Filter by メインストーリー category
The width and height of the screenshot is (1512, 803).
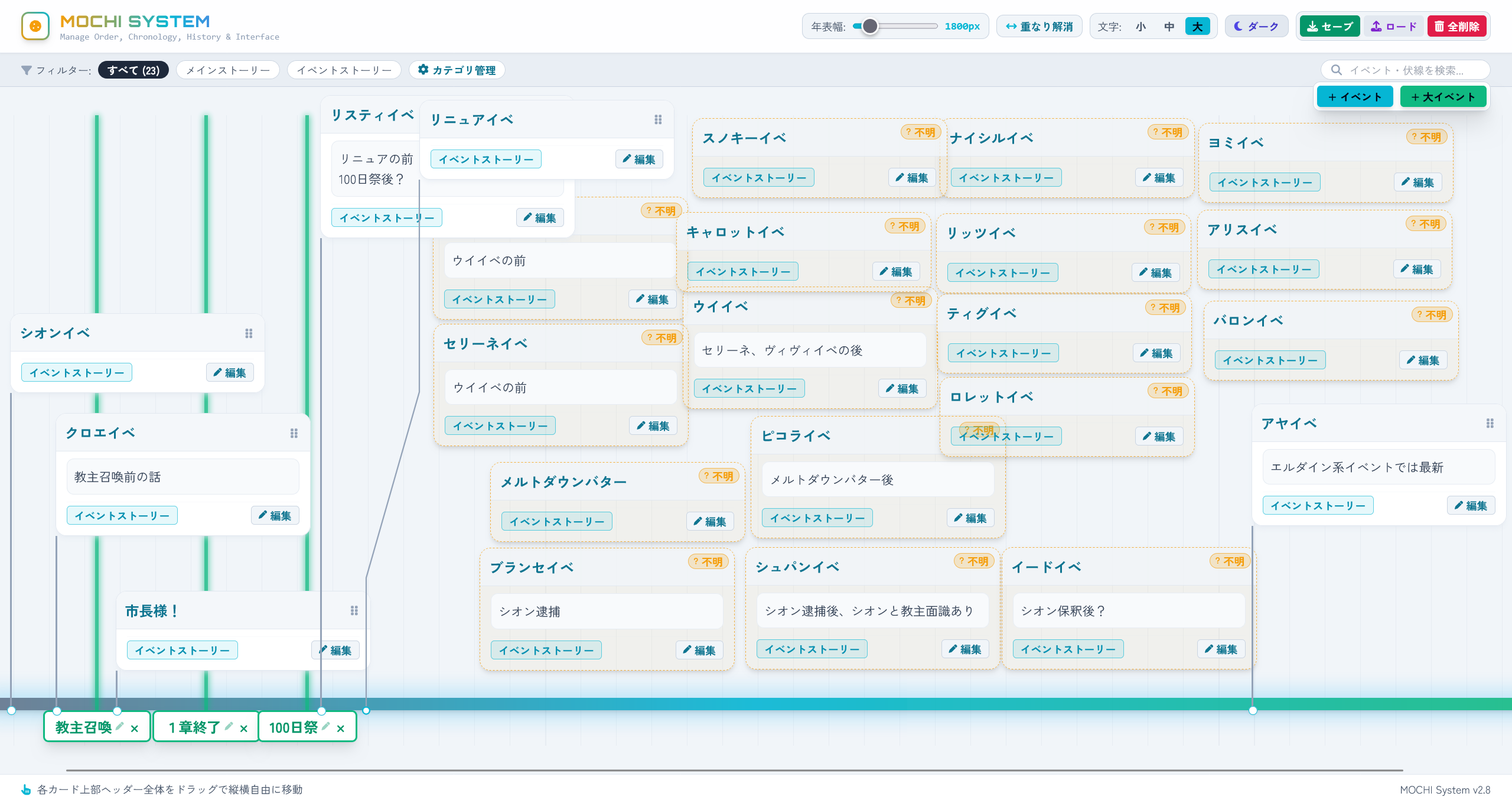click(x=228, y=70)
